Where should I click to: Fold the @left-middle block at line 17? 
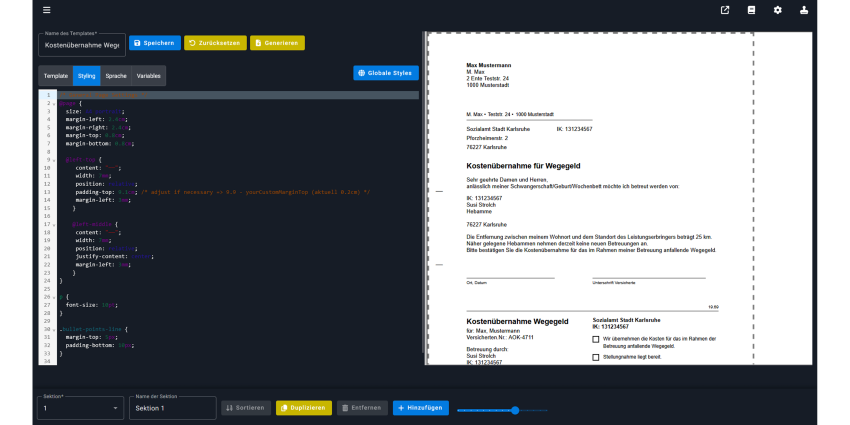(54, 224)
